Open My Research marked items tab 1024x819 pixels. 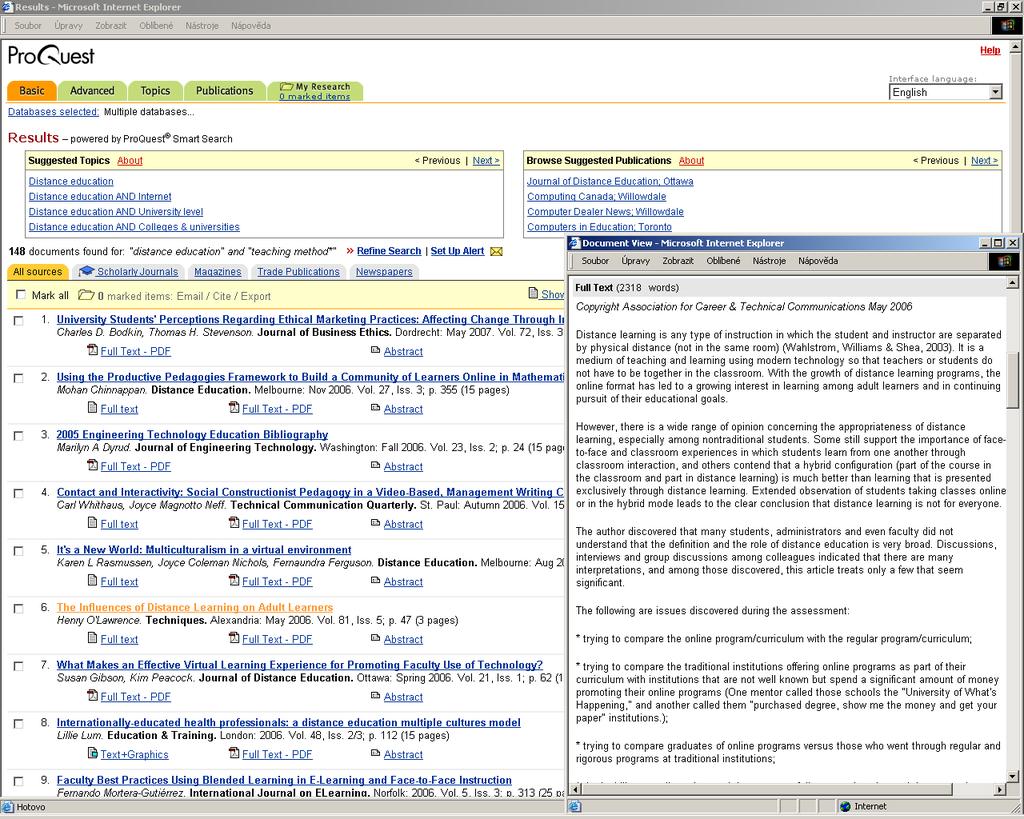(315, 91)
